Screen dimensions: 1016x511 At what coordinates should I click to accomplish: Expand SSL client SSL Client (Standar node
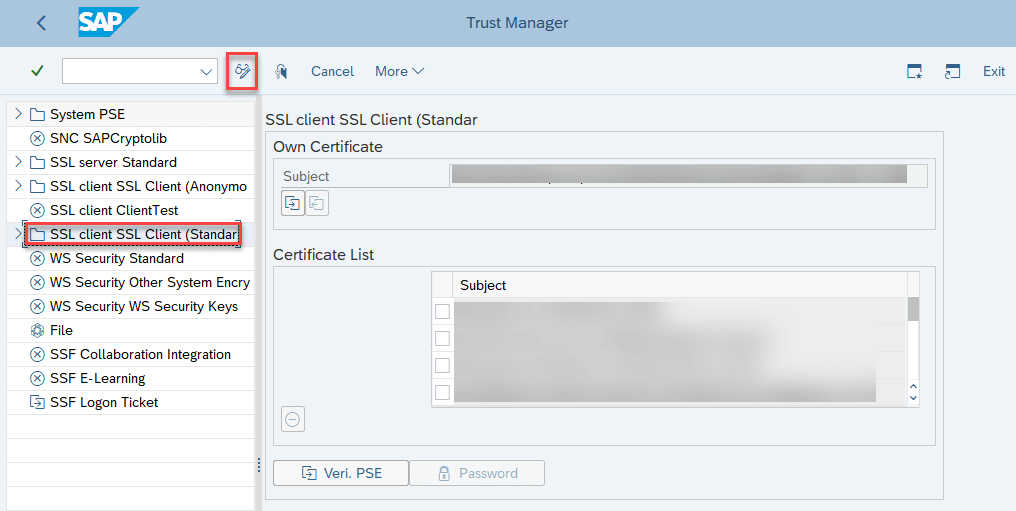point(18,234)
